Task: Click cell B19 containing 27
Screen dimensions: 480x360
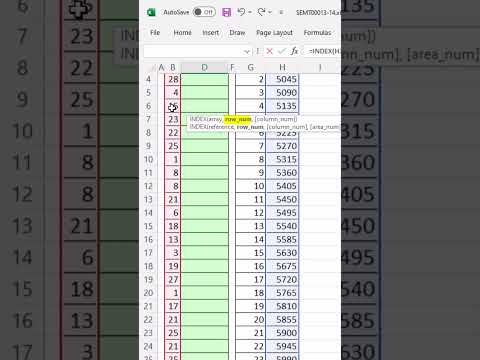Action: coord(173,279)
